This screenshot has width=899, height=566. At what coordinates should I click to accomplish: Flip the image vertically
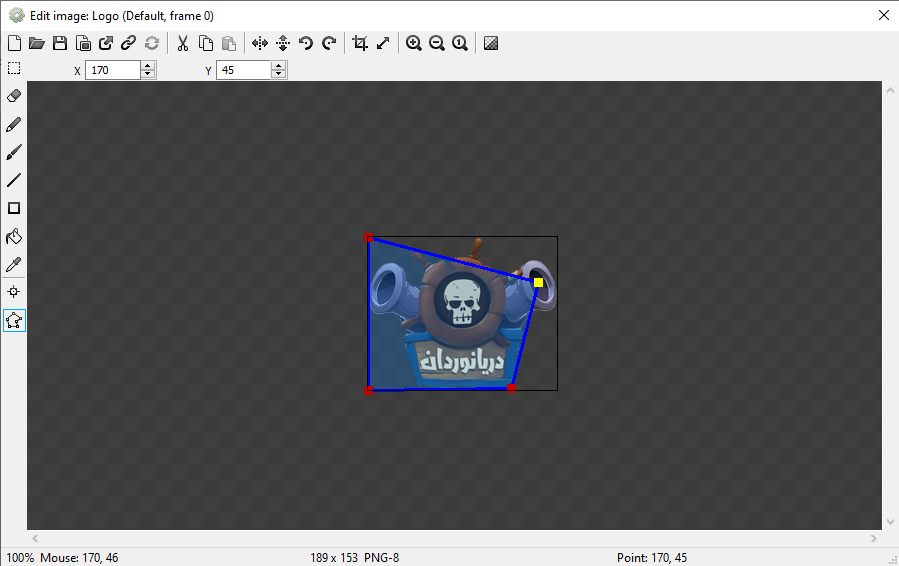283,43
